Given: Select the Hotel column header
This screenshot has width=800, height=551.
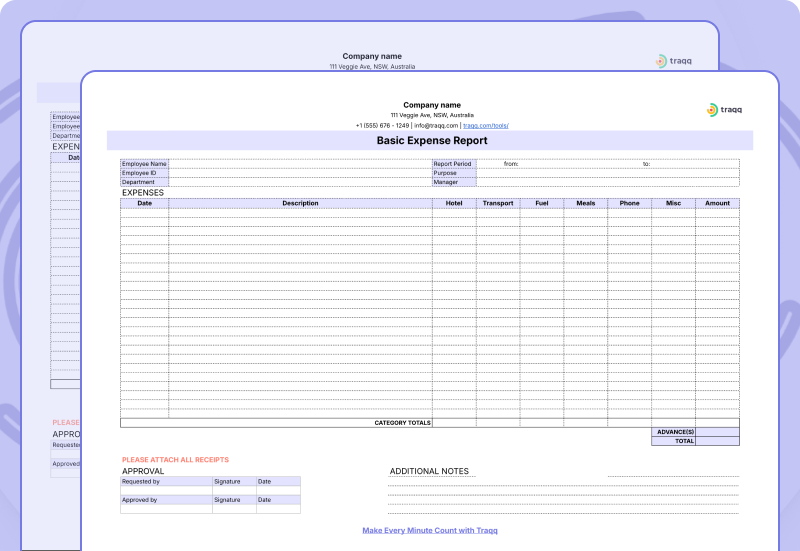Looking at the screenshot, I should point(454,203).
